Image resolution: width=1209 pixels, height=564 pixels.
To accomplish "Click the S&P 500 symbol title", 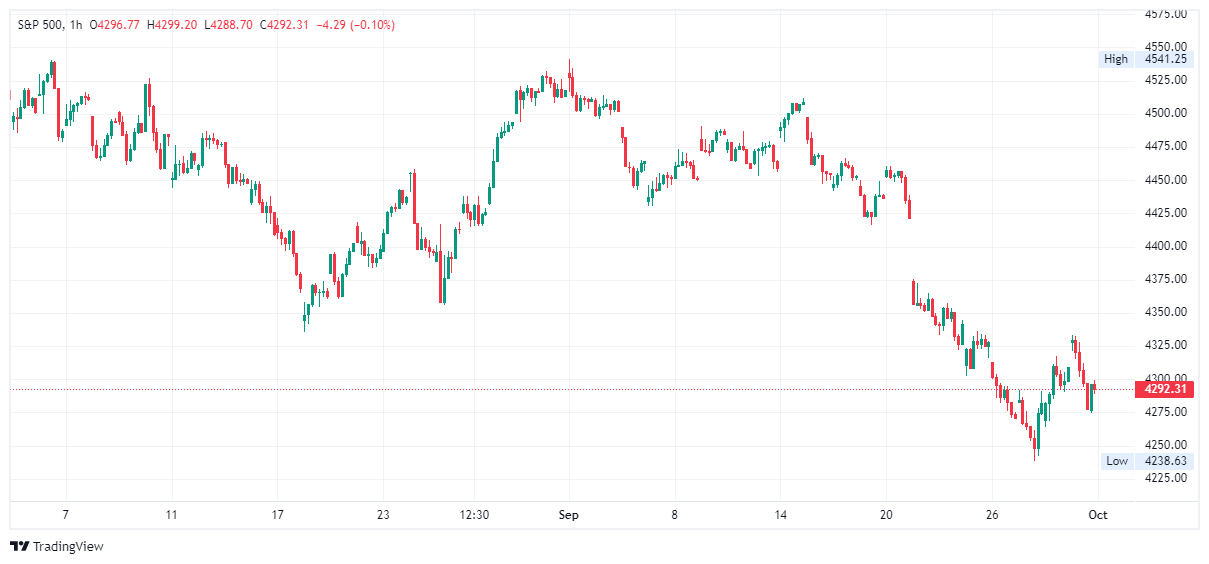I will pyautogui.click(x=39, y=25).
